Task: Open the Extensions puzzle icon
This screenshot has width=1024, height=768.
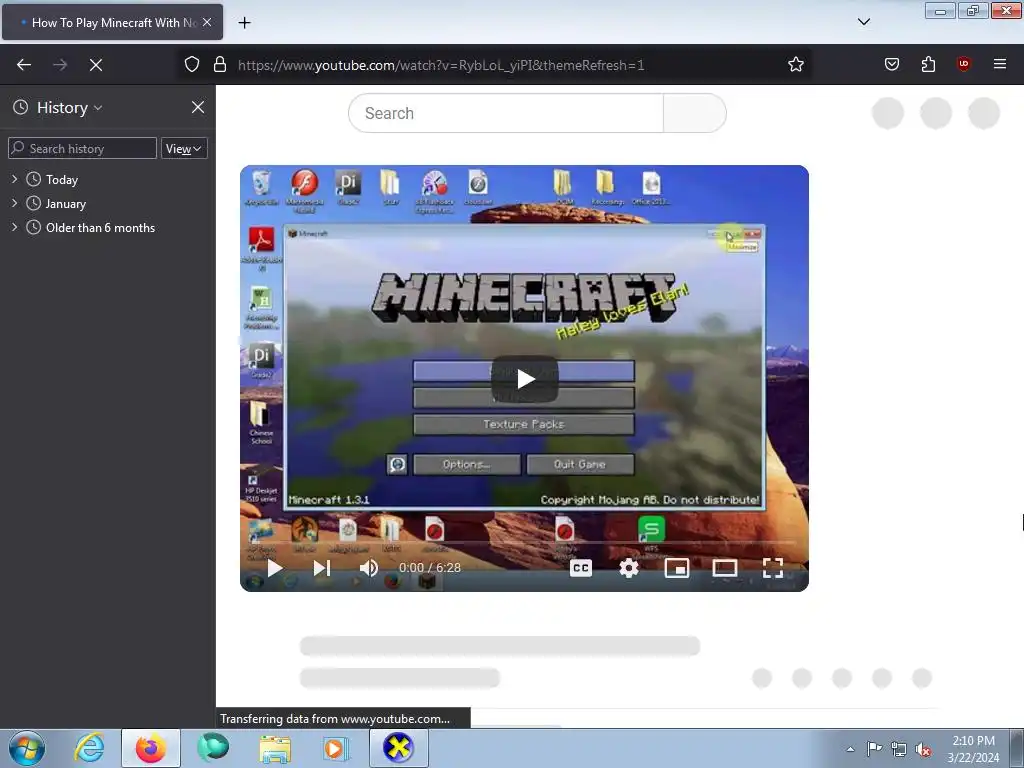Action: pyautogui.click(x=928, y=65)
